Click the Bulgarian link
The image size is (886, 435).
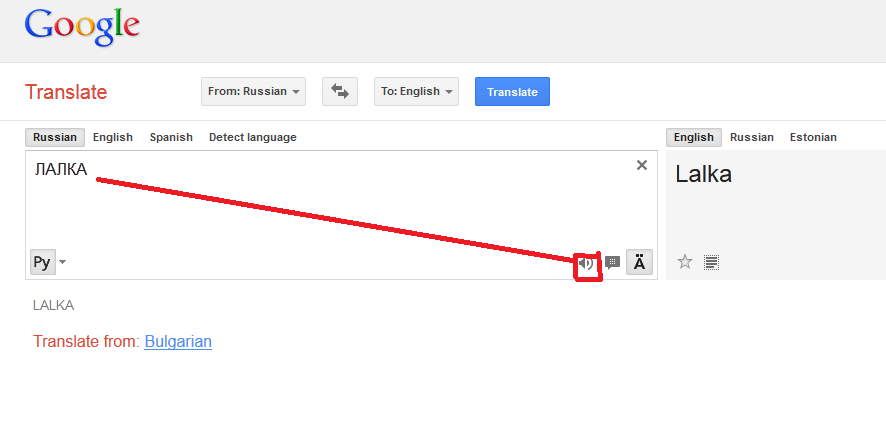click(178, 342)
